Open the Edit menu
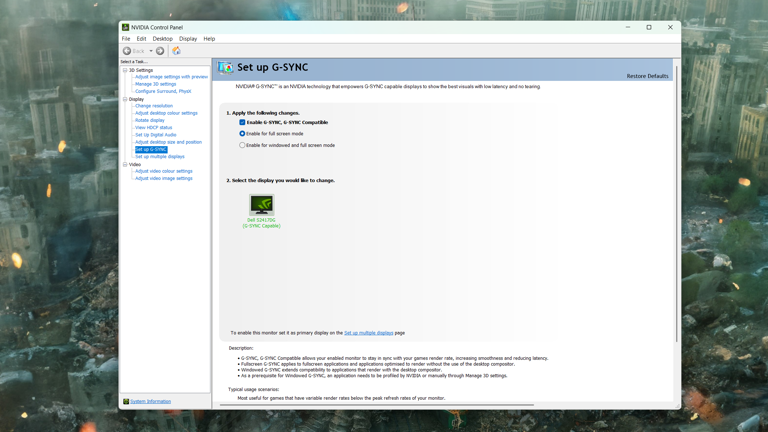768x432 pixels. (142, 39)
